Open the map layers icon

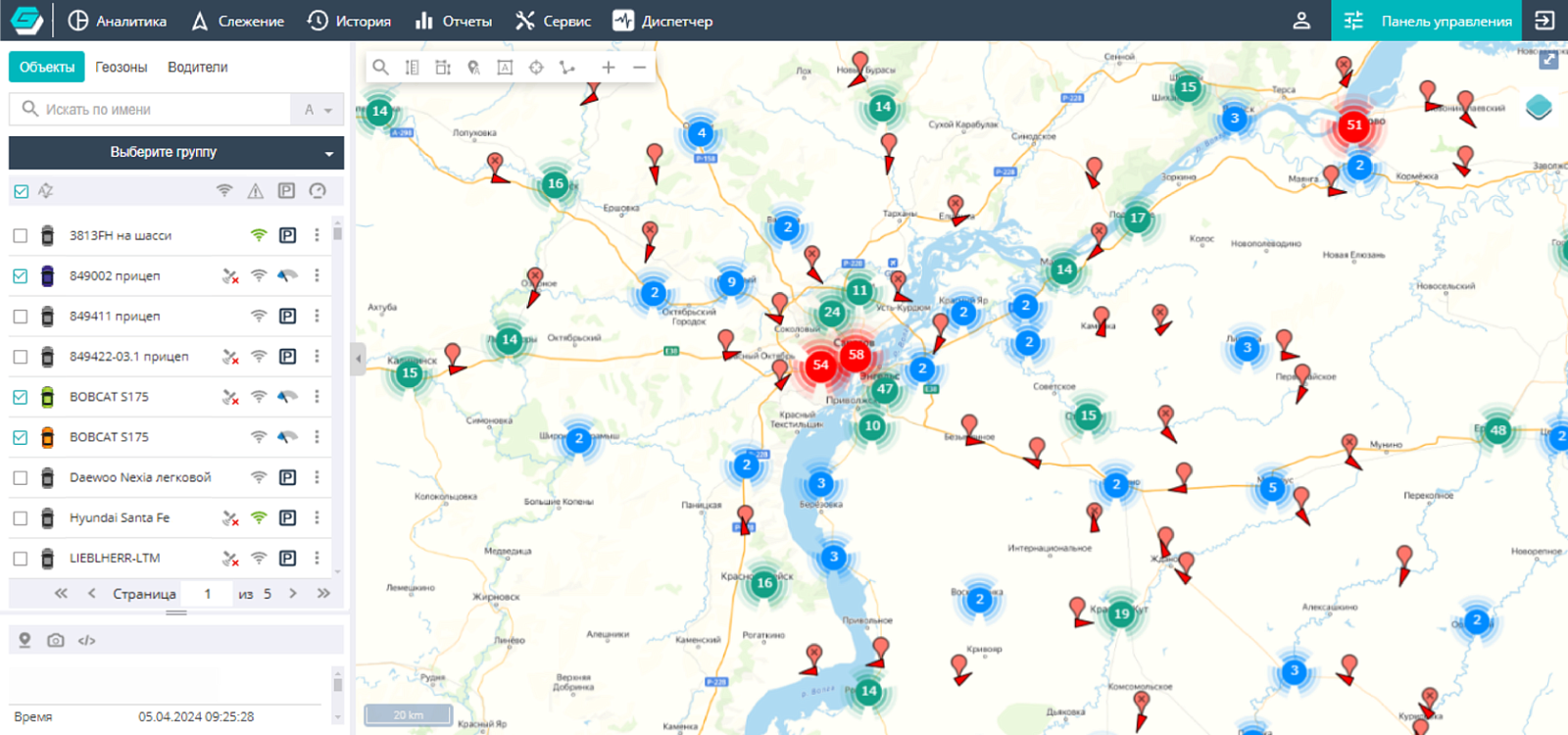[x=1539, y=107]
